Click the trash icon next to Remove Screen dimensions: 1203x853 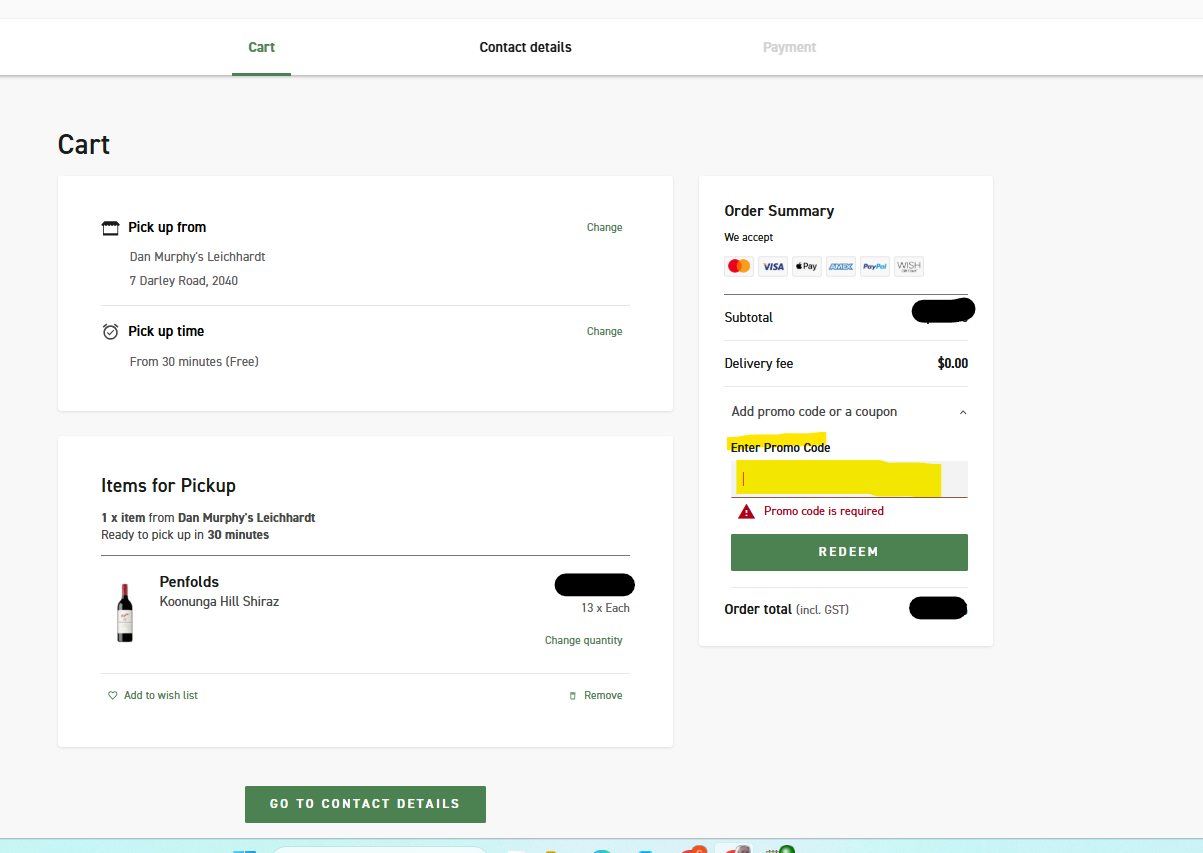(x=573, y=696)
